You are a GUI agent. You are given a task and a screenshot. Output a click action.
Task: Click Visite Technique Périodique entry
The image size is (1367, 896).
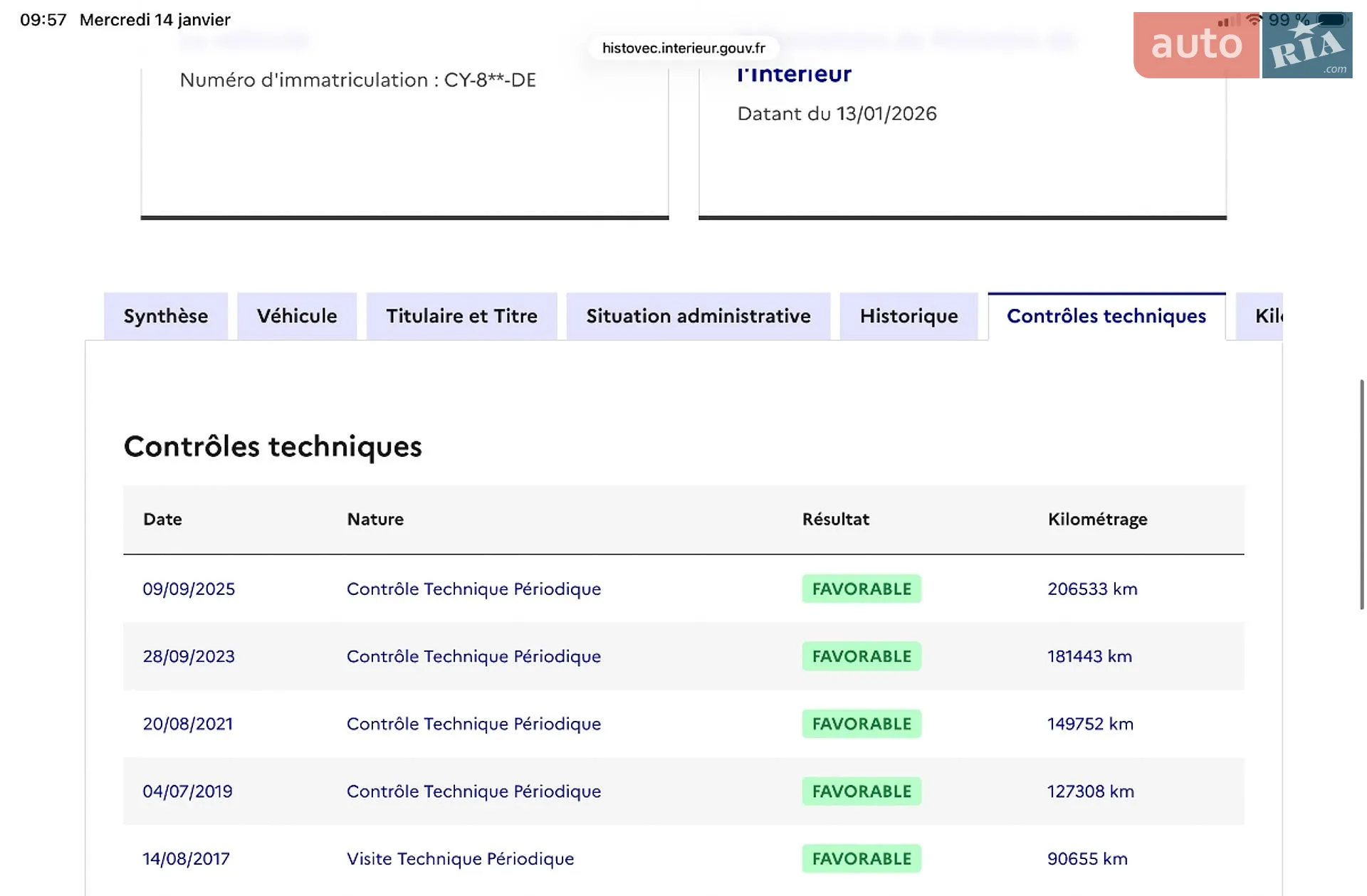click(460, 858)
